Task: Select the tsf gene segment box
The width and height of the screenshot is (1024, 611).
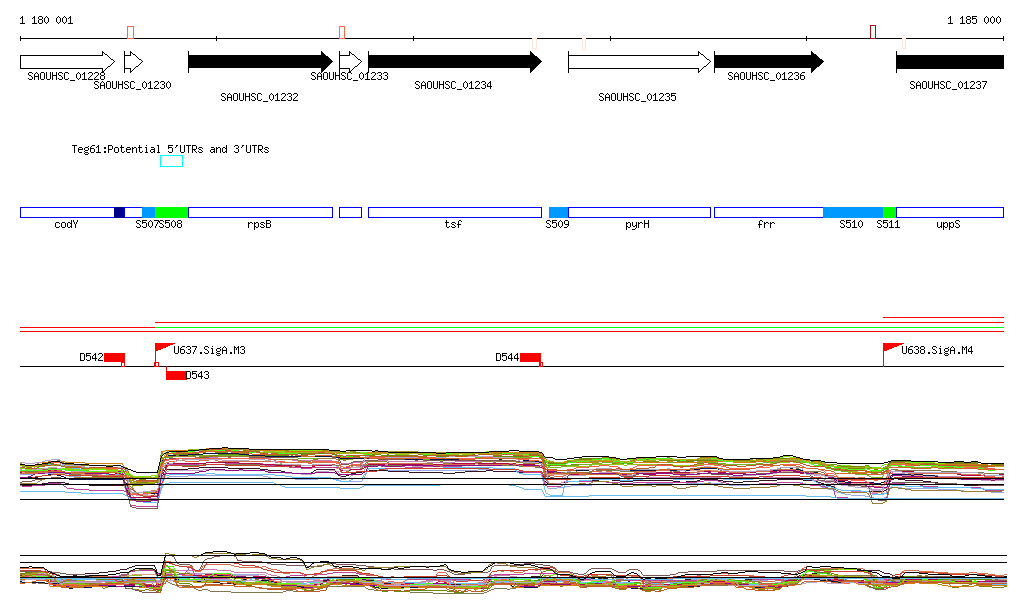Action: 454,212
